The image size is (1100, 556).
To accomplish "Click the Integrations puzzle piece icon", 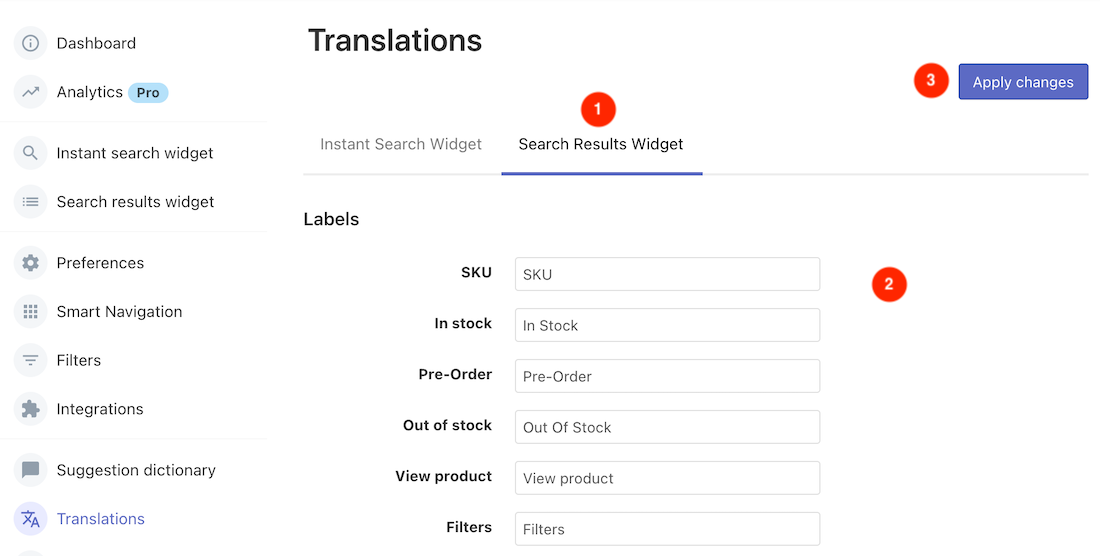I will 31,409.
